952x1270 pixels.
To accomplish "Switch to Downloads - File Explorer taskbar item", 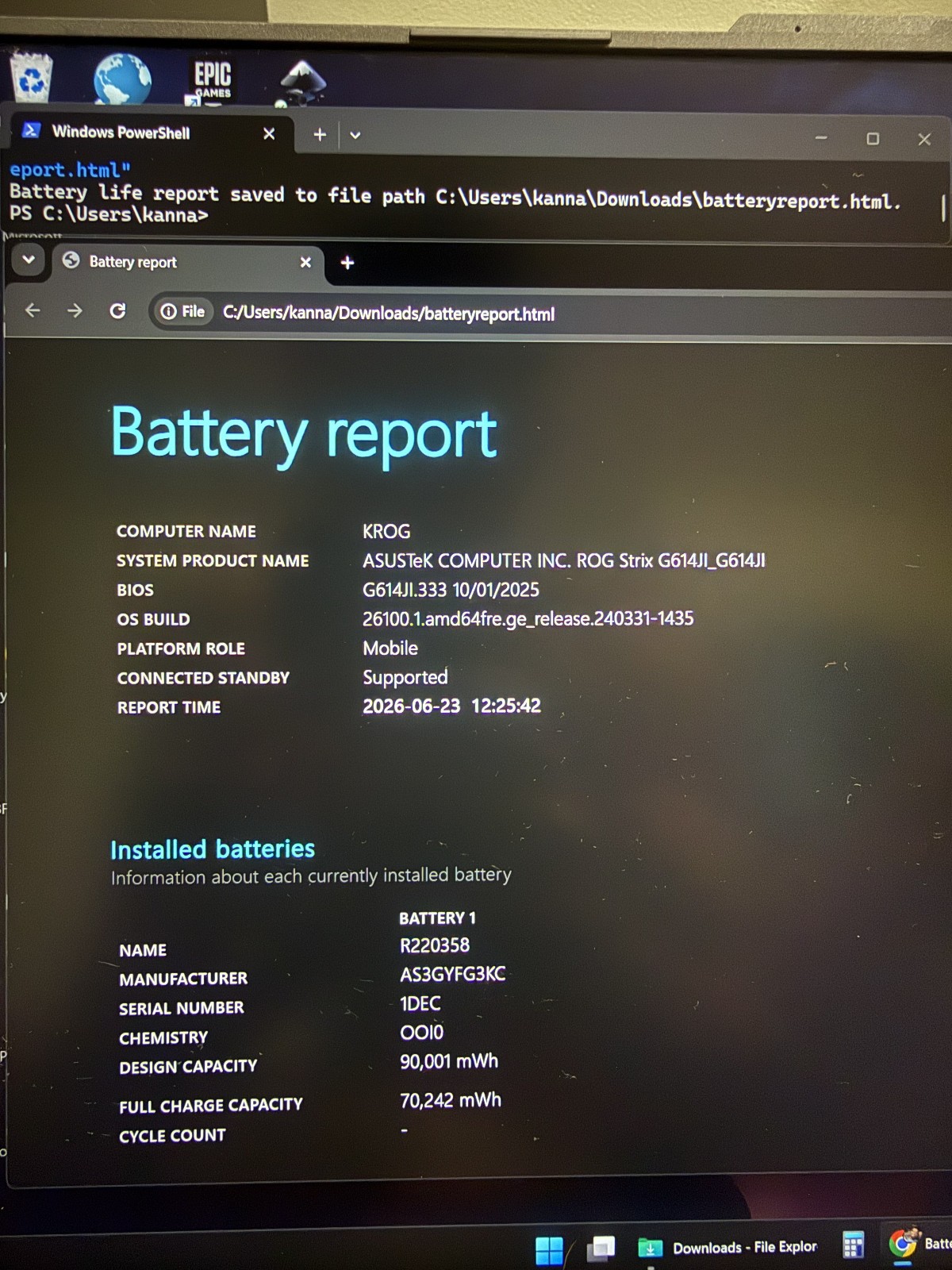I will [x=727, y=1248].
